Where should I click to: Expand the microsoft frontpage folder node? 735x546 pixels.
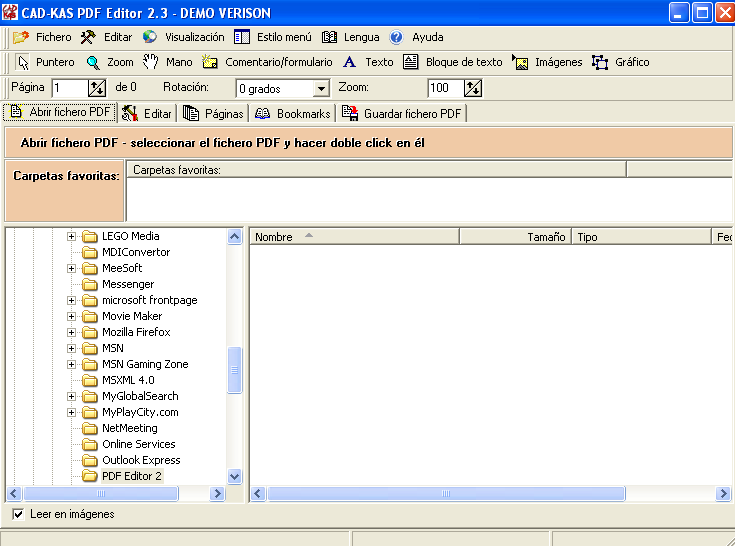pyautogui.click(x=71, y=300)
